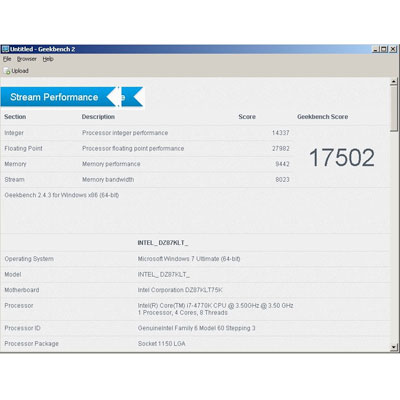Click the floating point score 27982
The image size is (400, 400).
[x=281, y=148]
